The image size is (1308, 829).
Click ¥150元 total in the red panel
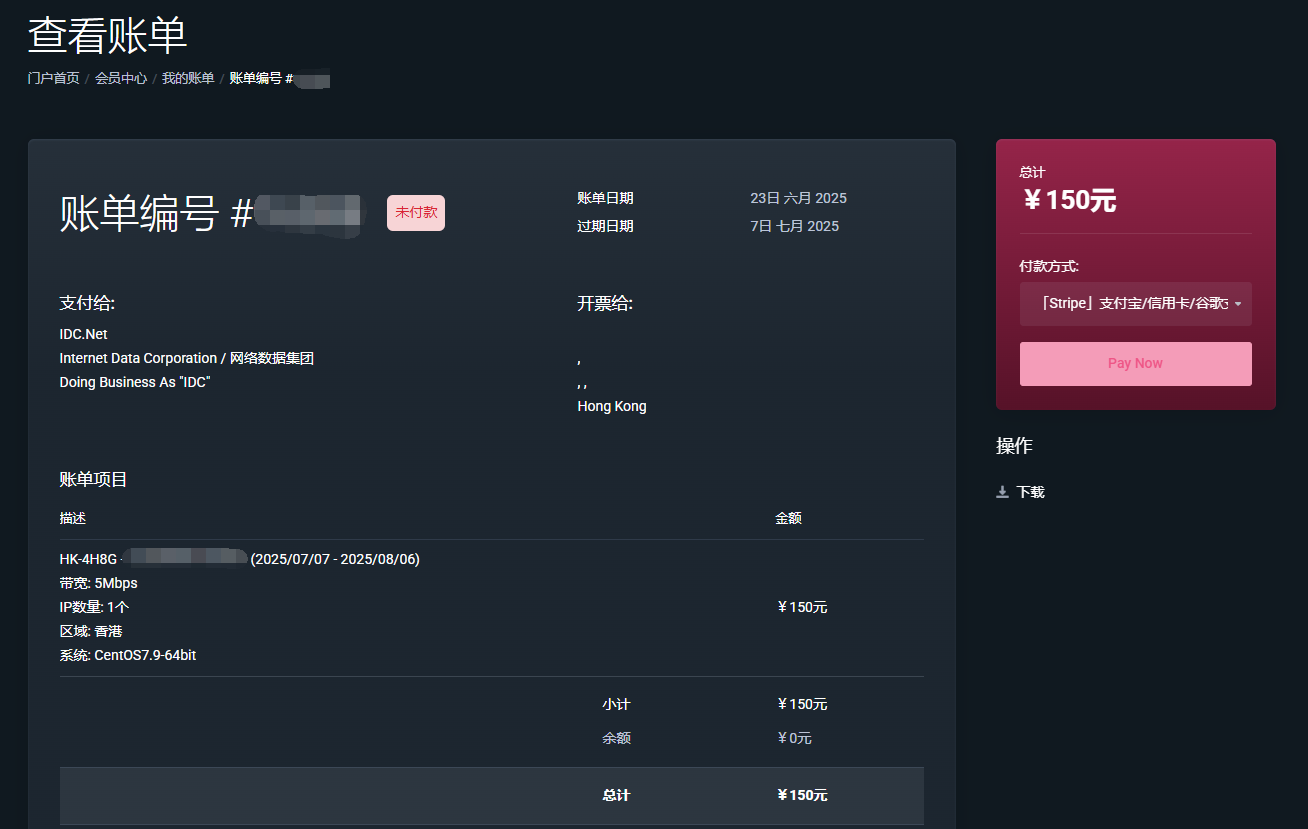point(1069,200)
